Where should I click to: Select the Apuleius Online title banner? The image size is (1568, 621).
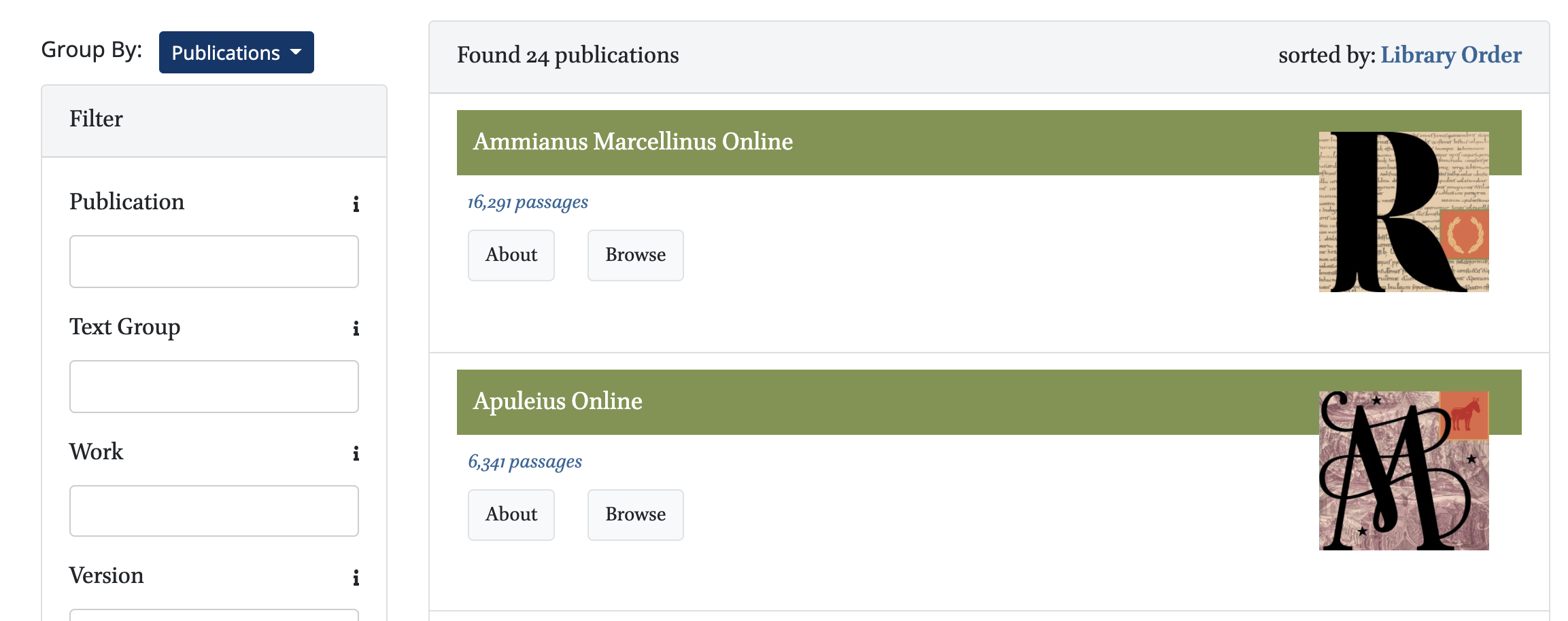coord(558,401)
